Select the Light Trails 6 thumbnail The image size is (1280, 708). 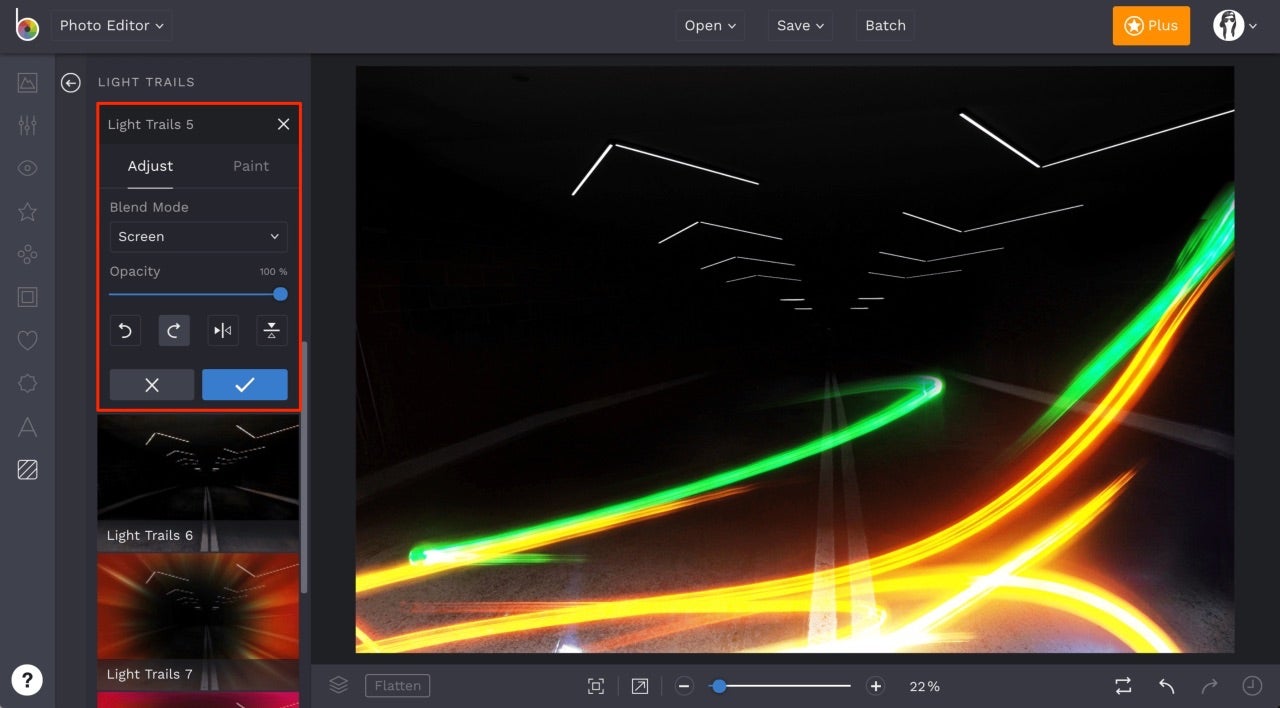[x=197, y=470]
